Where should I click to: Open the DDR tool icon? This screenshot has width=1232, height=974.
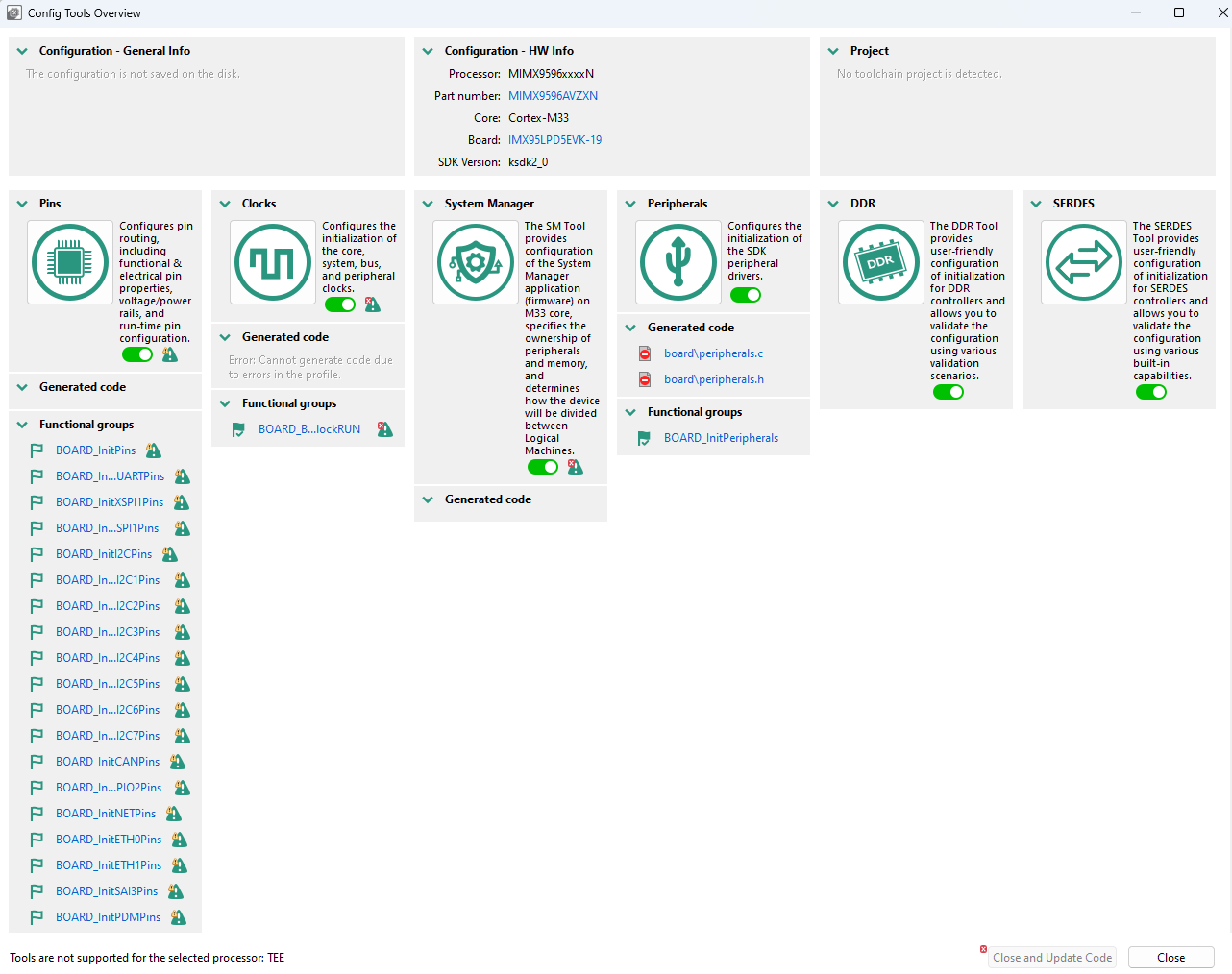881,262
